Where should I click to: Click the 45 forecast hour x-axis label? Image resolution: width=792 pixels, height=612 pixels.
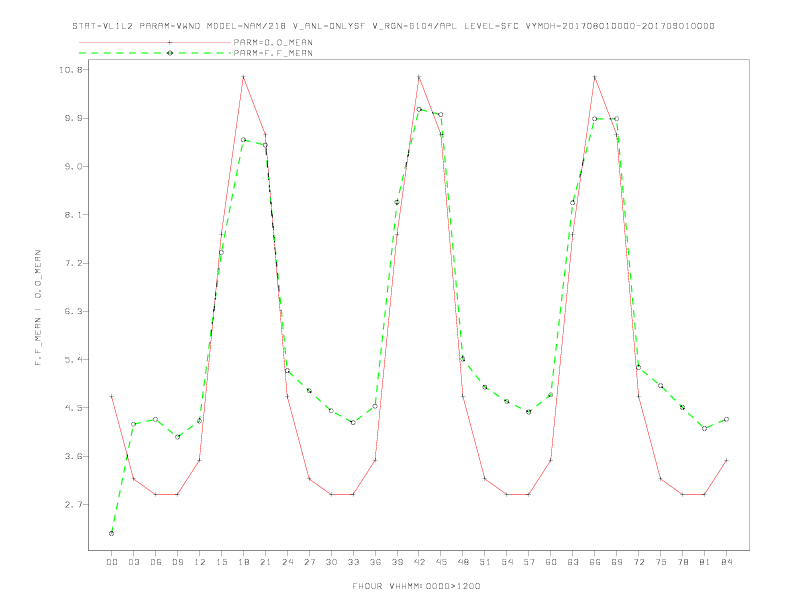click(x=441, y=562)
